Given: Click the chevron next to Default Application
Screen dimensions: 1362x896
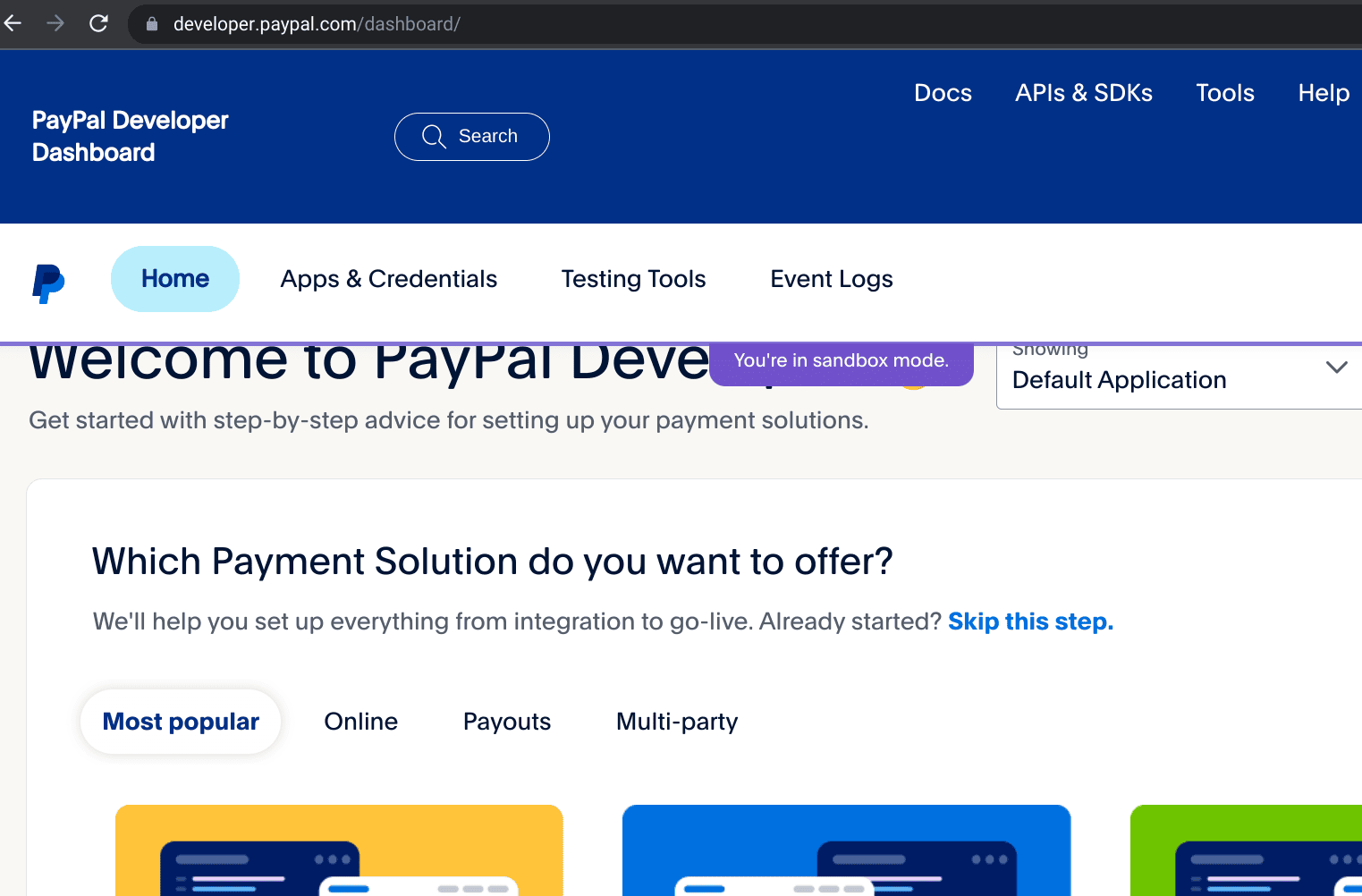Looking at the screenshot, I should (x=1336, y=368).
